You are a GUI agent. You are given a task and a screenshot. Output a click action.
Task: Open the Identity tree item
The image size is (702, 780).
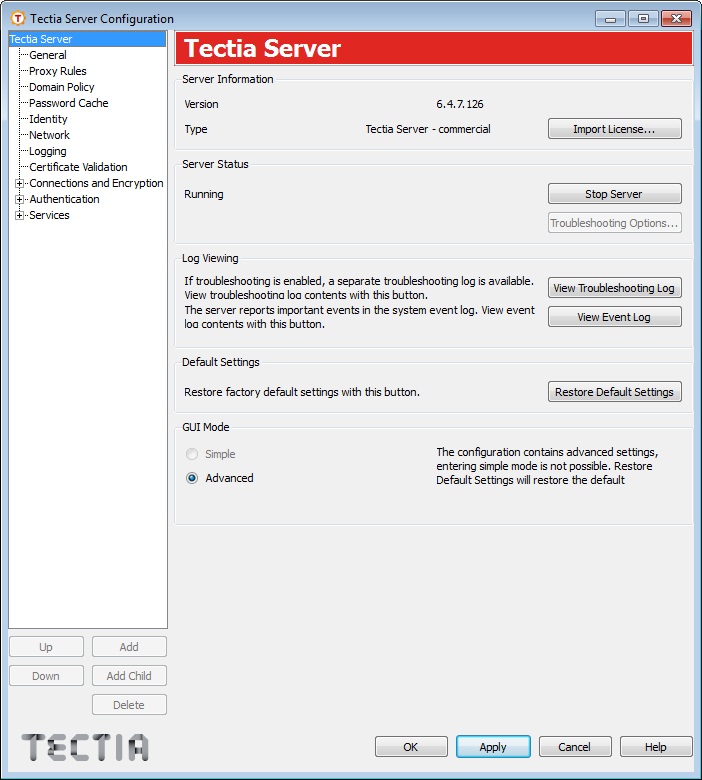click(48, 119)
